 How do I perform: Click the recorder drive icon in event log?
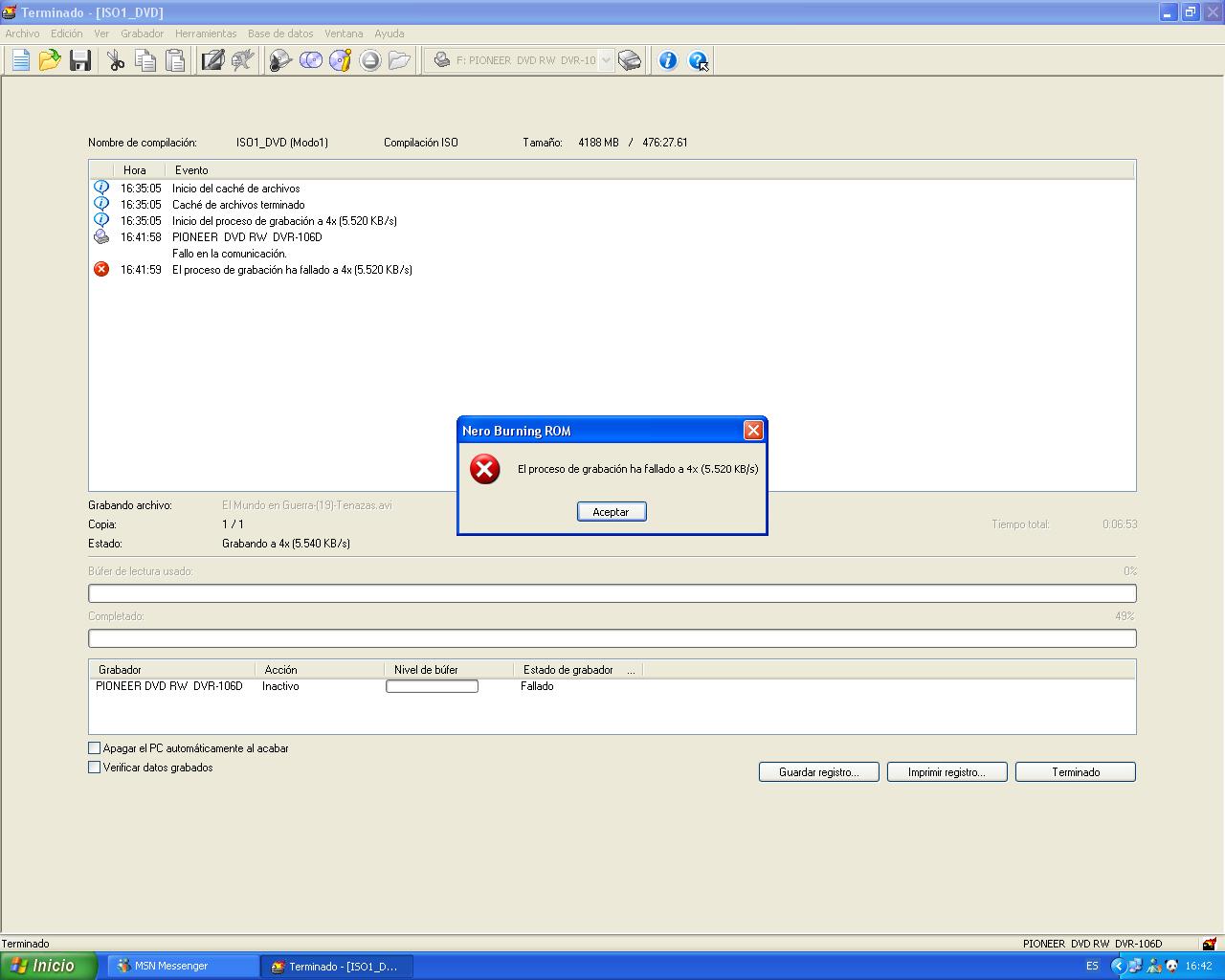(101, 236)
